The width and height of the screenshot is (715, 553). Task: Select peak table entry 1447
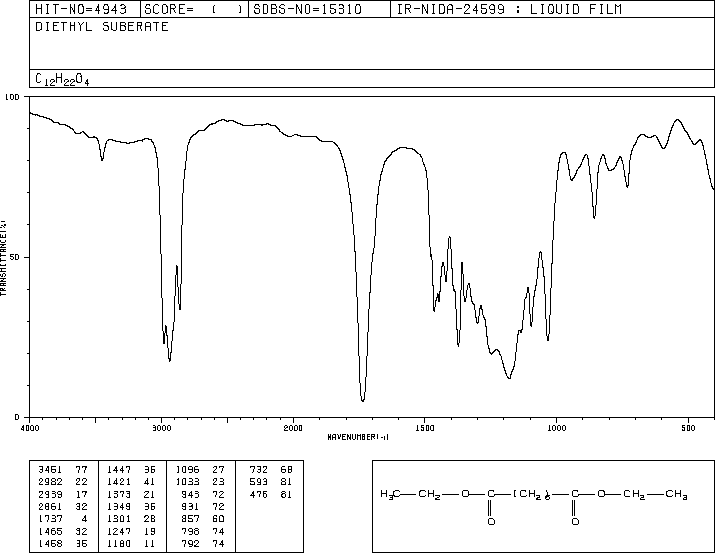click(x=119, y=469)
